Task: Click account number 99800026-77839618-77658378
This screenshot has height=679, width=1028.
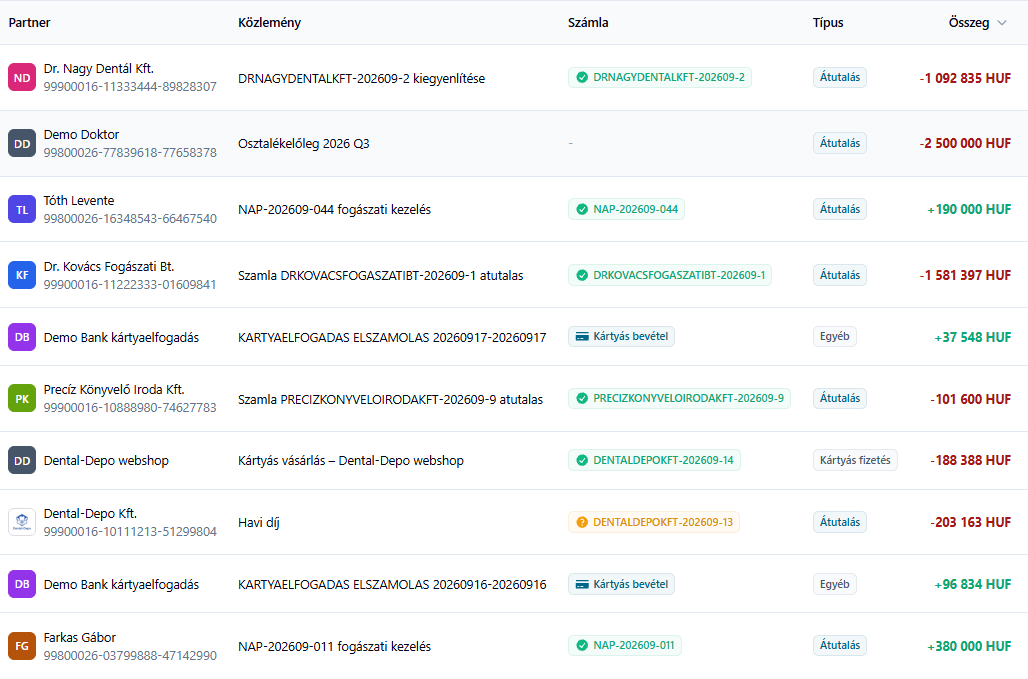Action: coord(130,153)
